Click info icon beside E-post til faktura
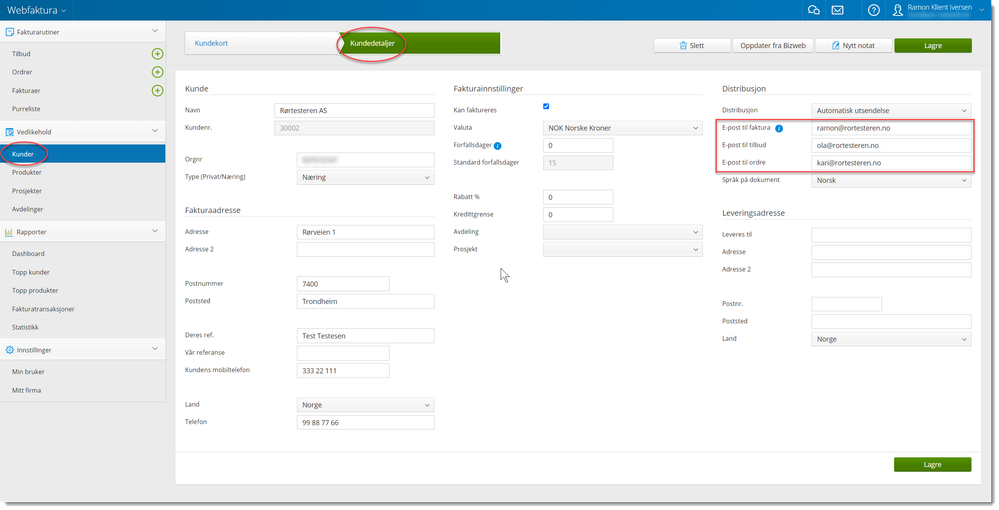The image size is (999, 510). (x=779, y=128)
